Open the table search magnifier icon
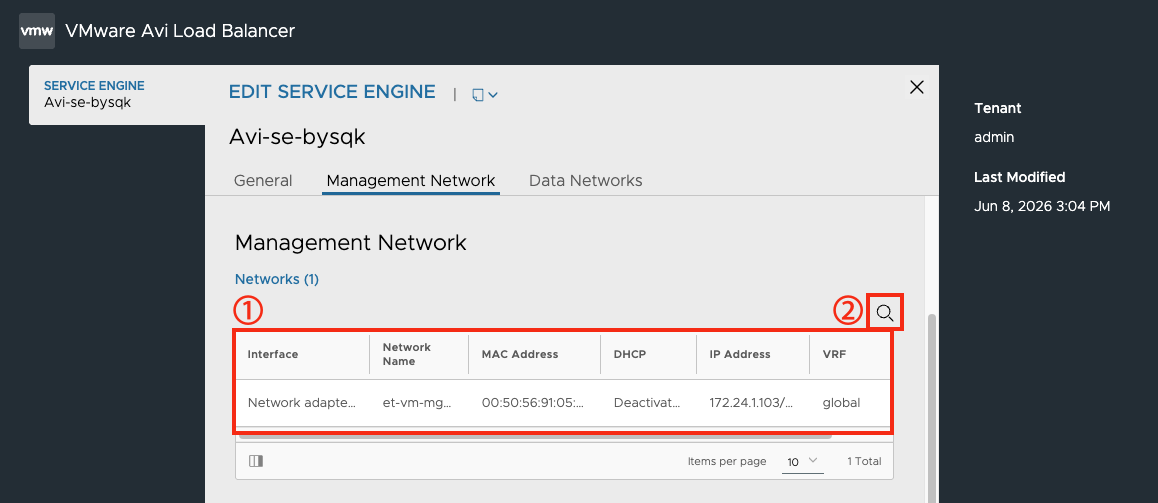 pos(885,312)
